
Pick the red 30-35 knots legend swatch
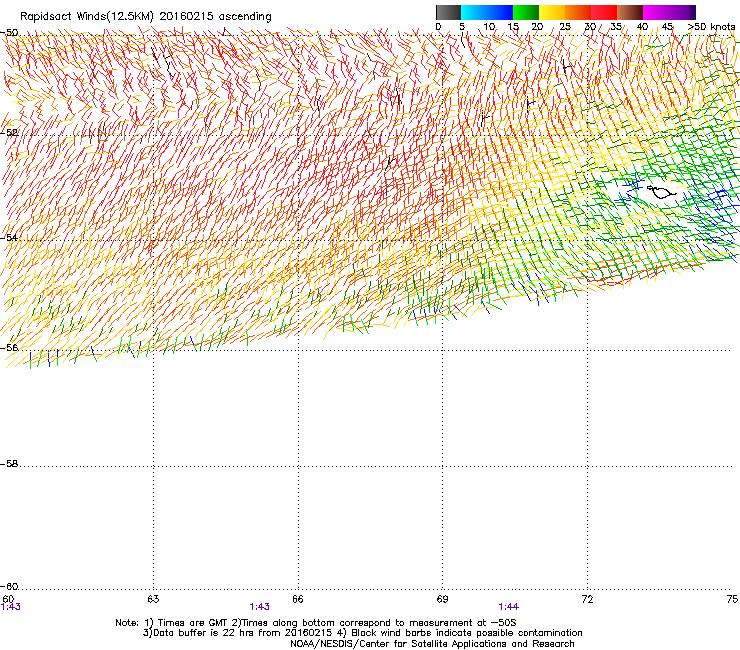coord(604,12)
